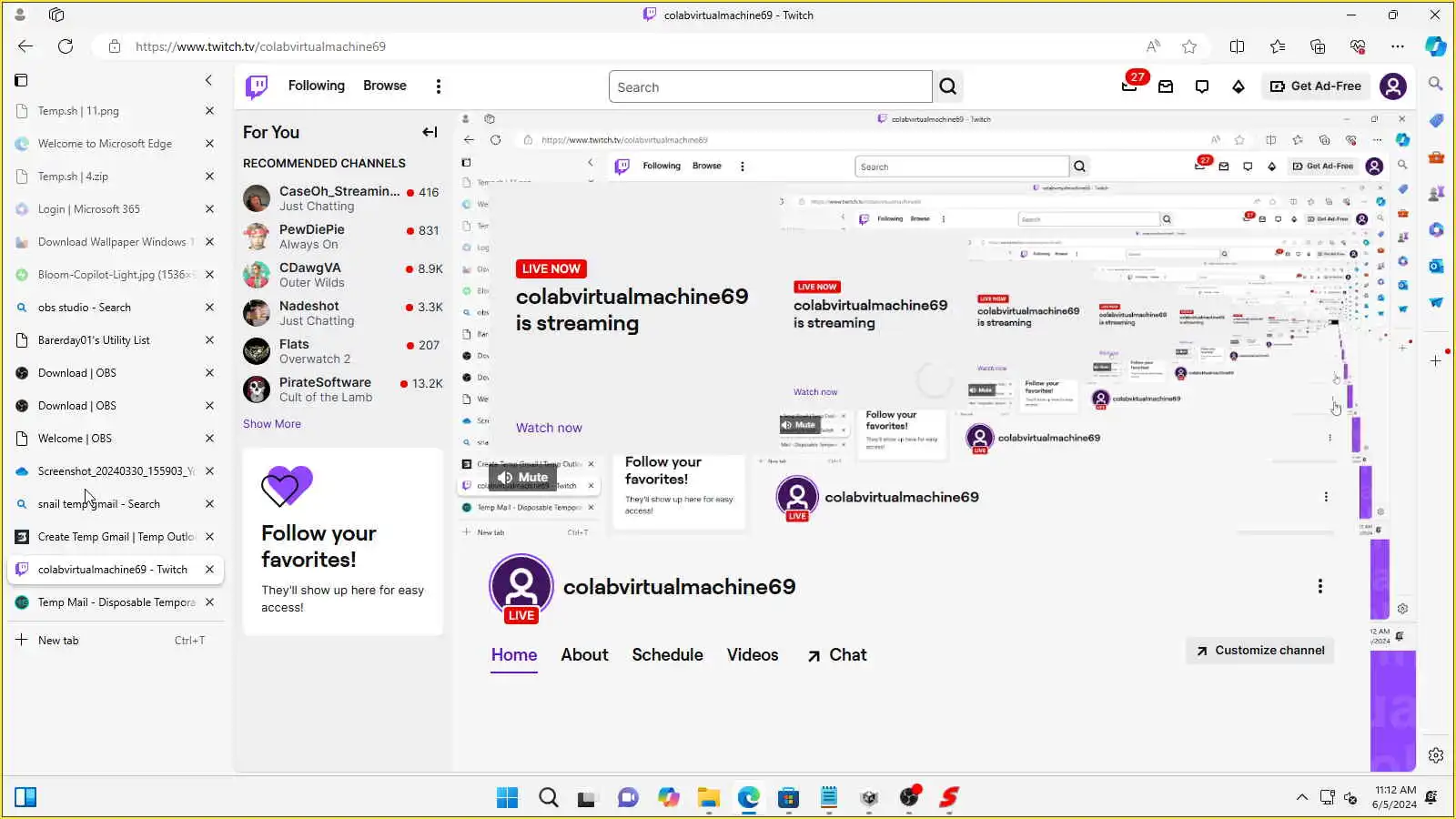Open Edge sidebar Search icon

(1436, 84)
